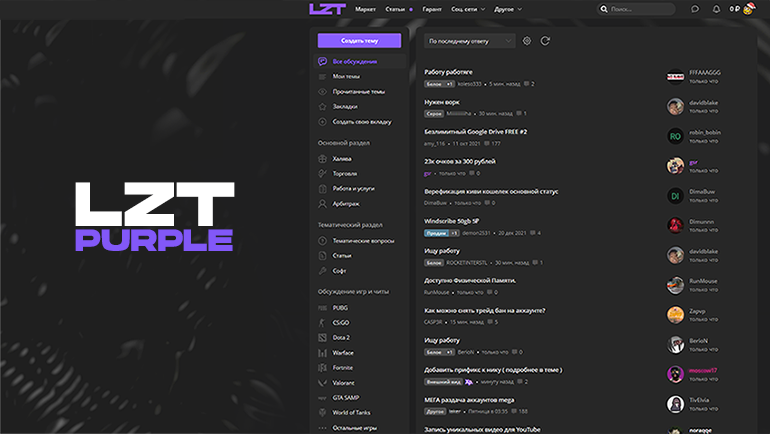Expand the Соц. сети dropdown
This screenshot has height=434, width=770.
pos(468,9)
